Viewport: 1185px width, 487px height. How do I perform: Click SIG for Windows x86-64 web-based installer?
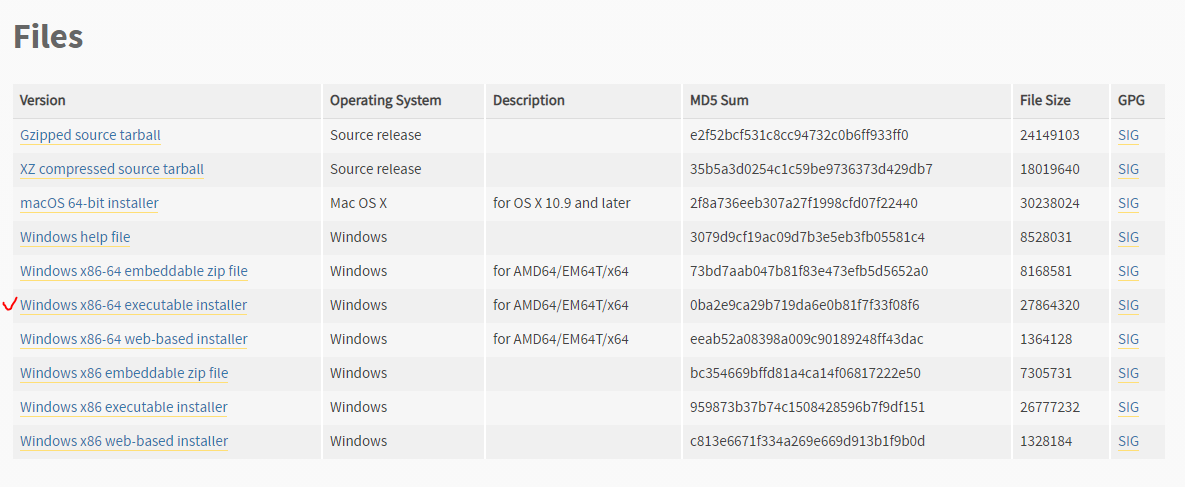click(x=1128, y=339)
